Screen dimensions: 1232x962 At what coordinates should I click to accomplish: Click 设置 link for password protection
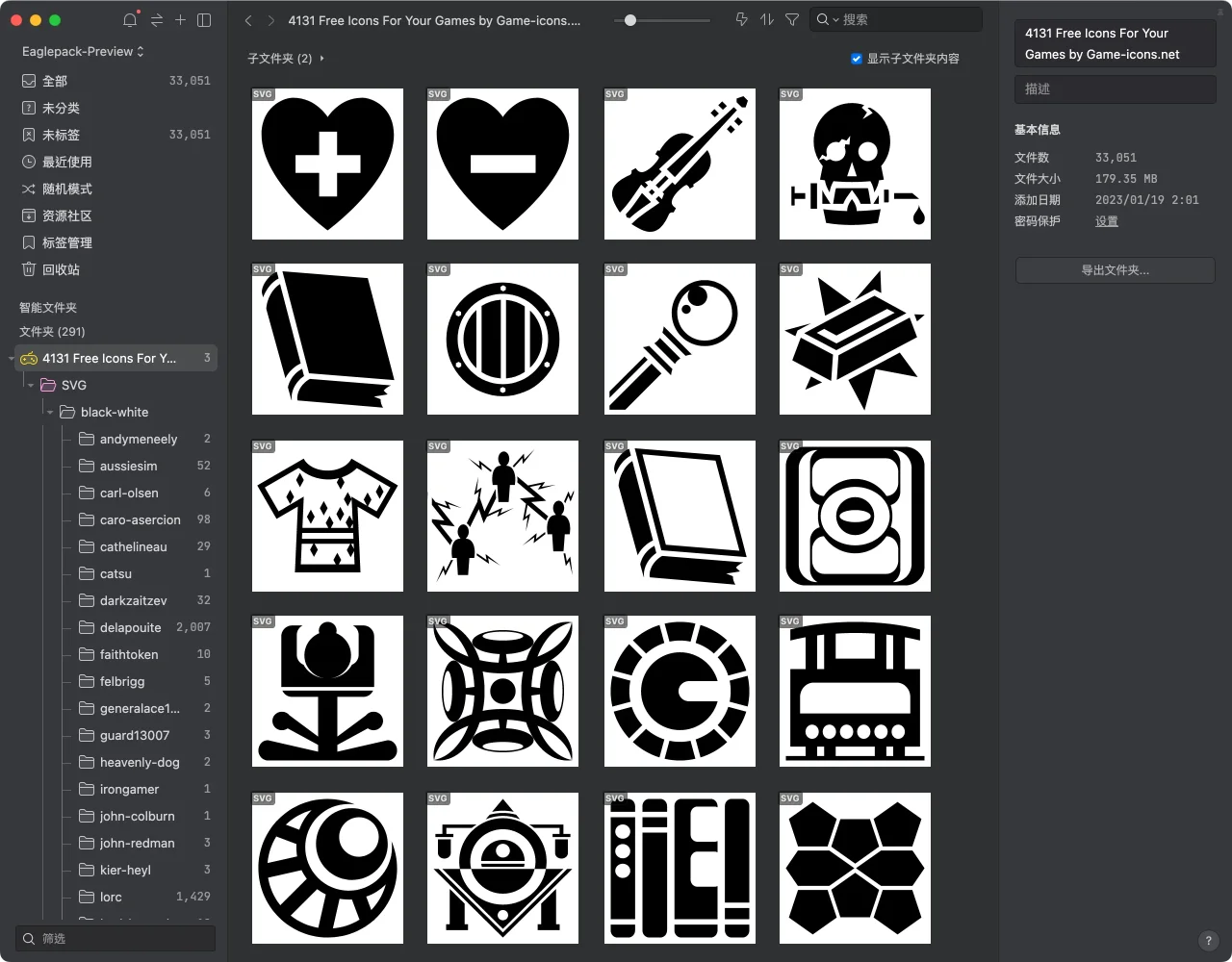click(1106, 221)
